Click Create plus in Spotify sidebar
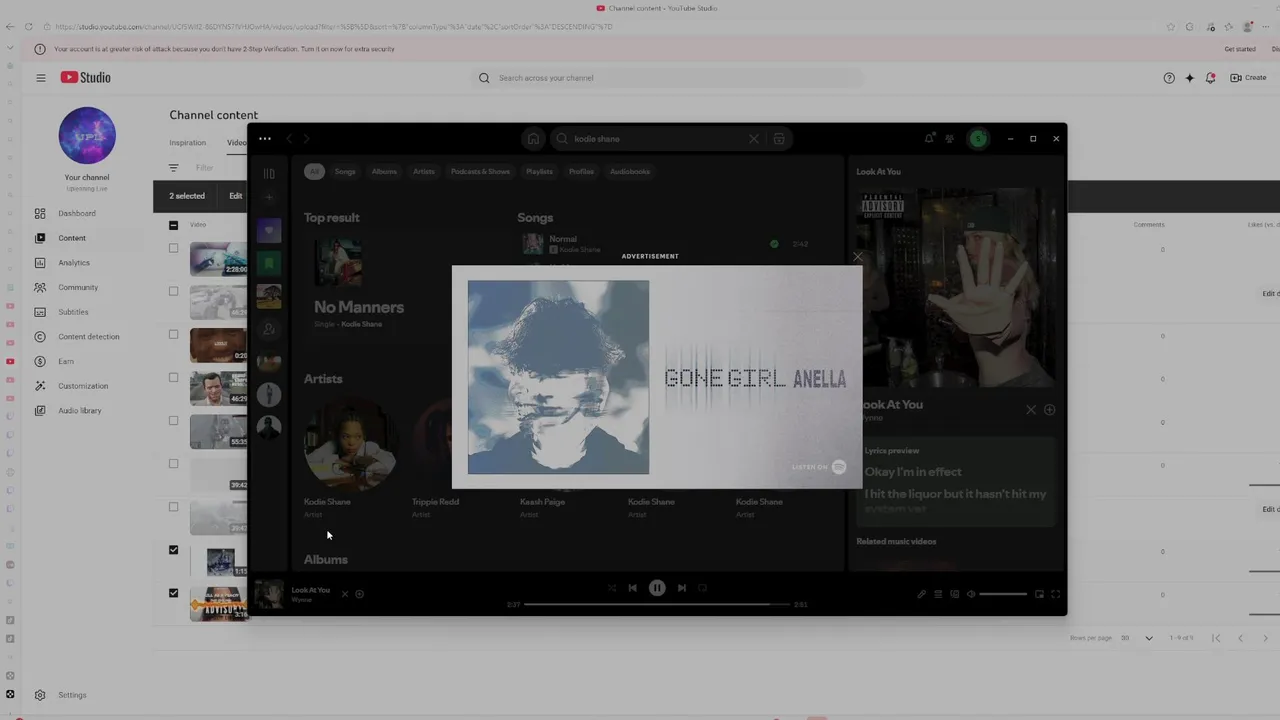 [269, 197]
